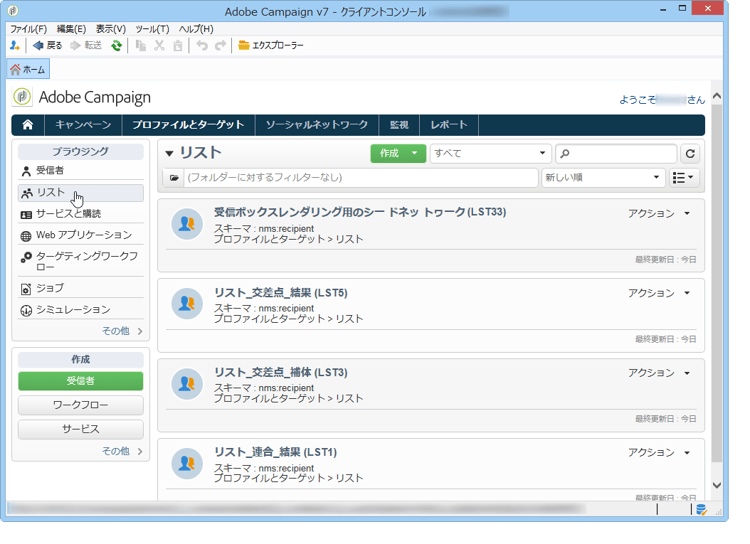
Task: Click the サービス create button
Action: tap(80, 429)
